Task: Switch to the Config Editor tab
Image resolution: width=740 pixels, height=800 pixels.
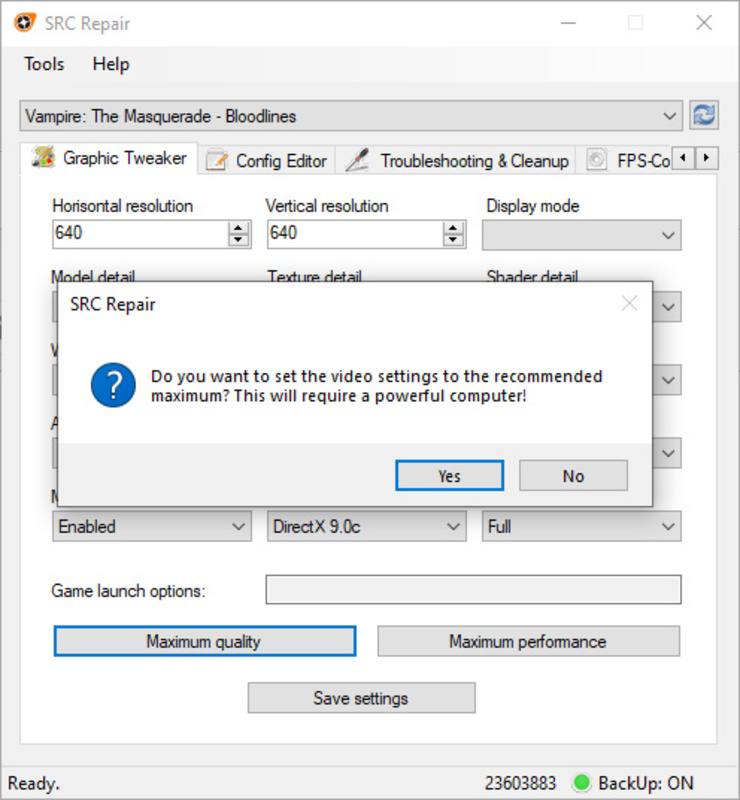Action: (x=267, y=161)
